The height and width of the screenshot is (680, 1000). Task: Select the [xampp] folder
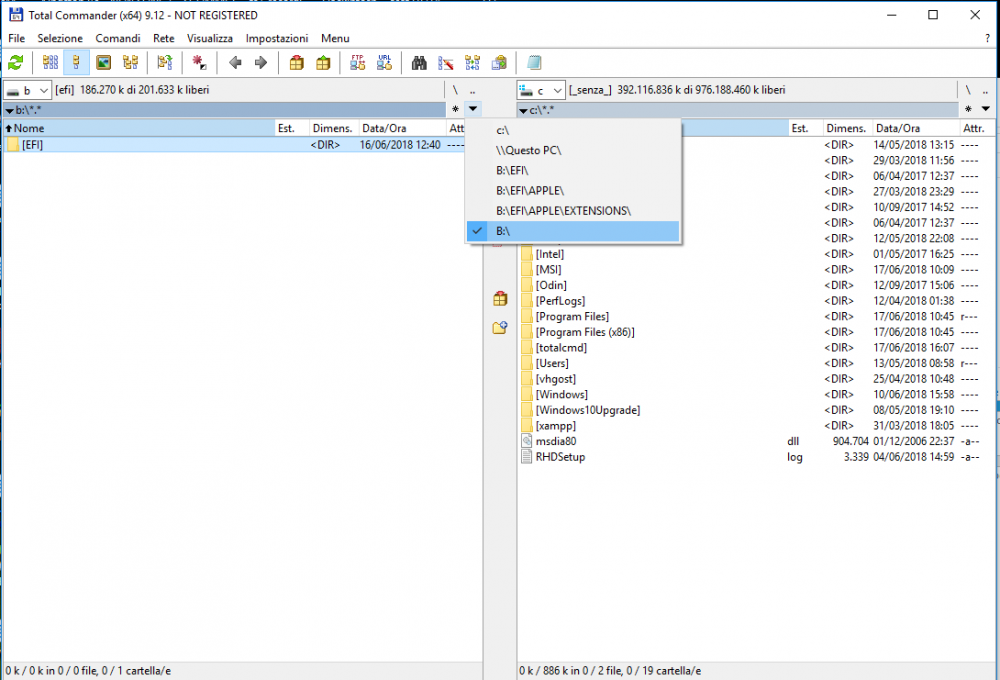(x=758, y=425)
